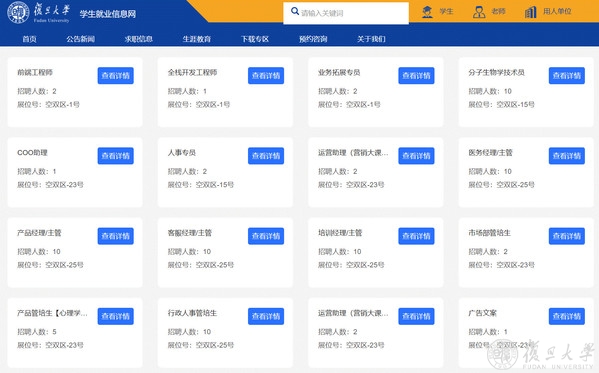Click the student graduate cap icon
Image resolution: width=599 pixels, height=373 pixels.
point(427,12)
